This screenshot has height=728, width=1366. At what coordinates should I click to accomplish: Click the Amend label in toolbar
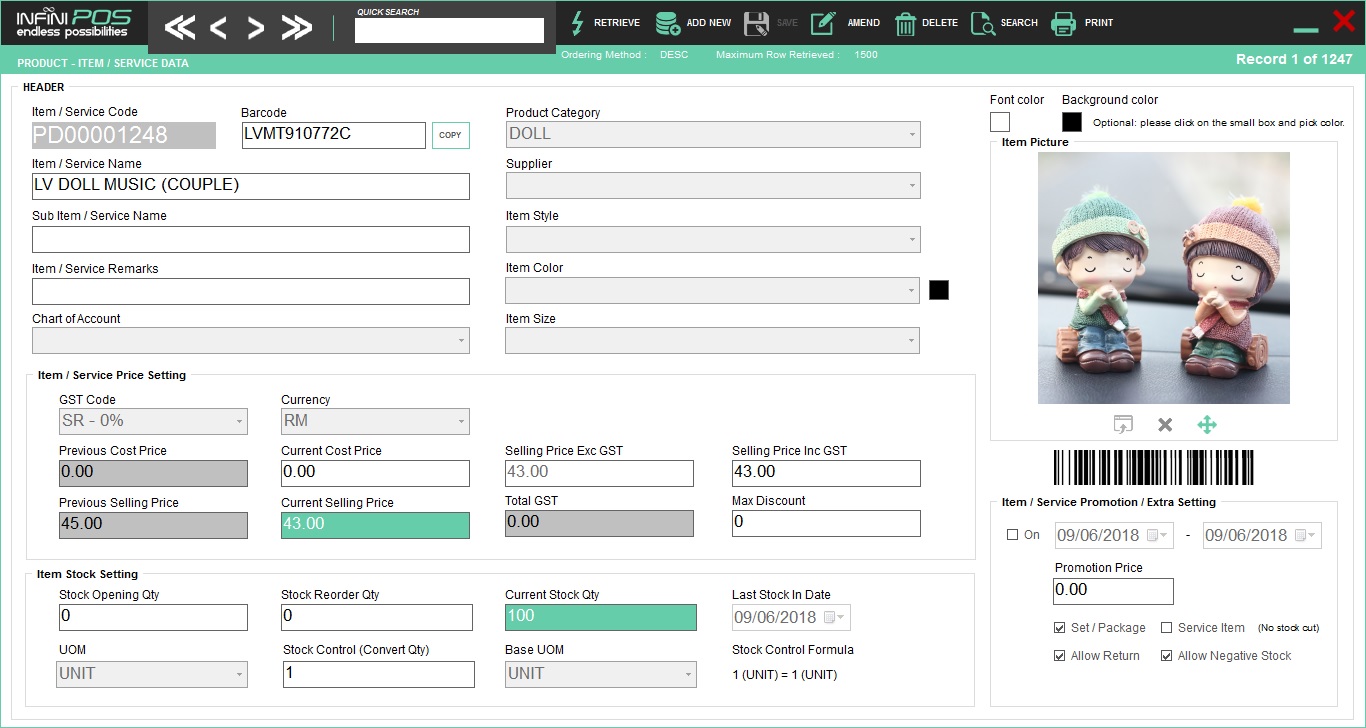(x=864, y=23)
